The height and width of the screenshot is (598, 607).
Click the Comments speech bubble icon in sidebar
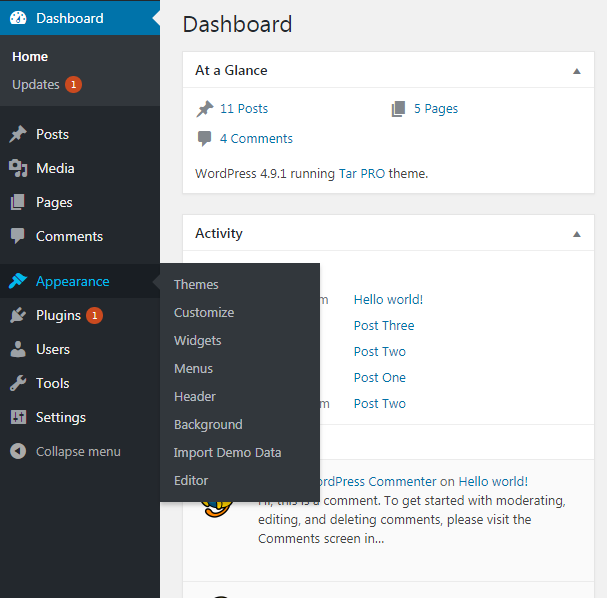click(18, 236)
